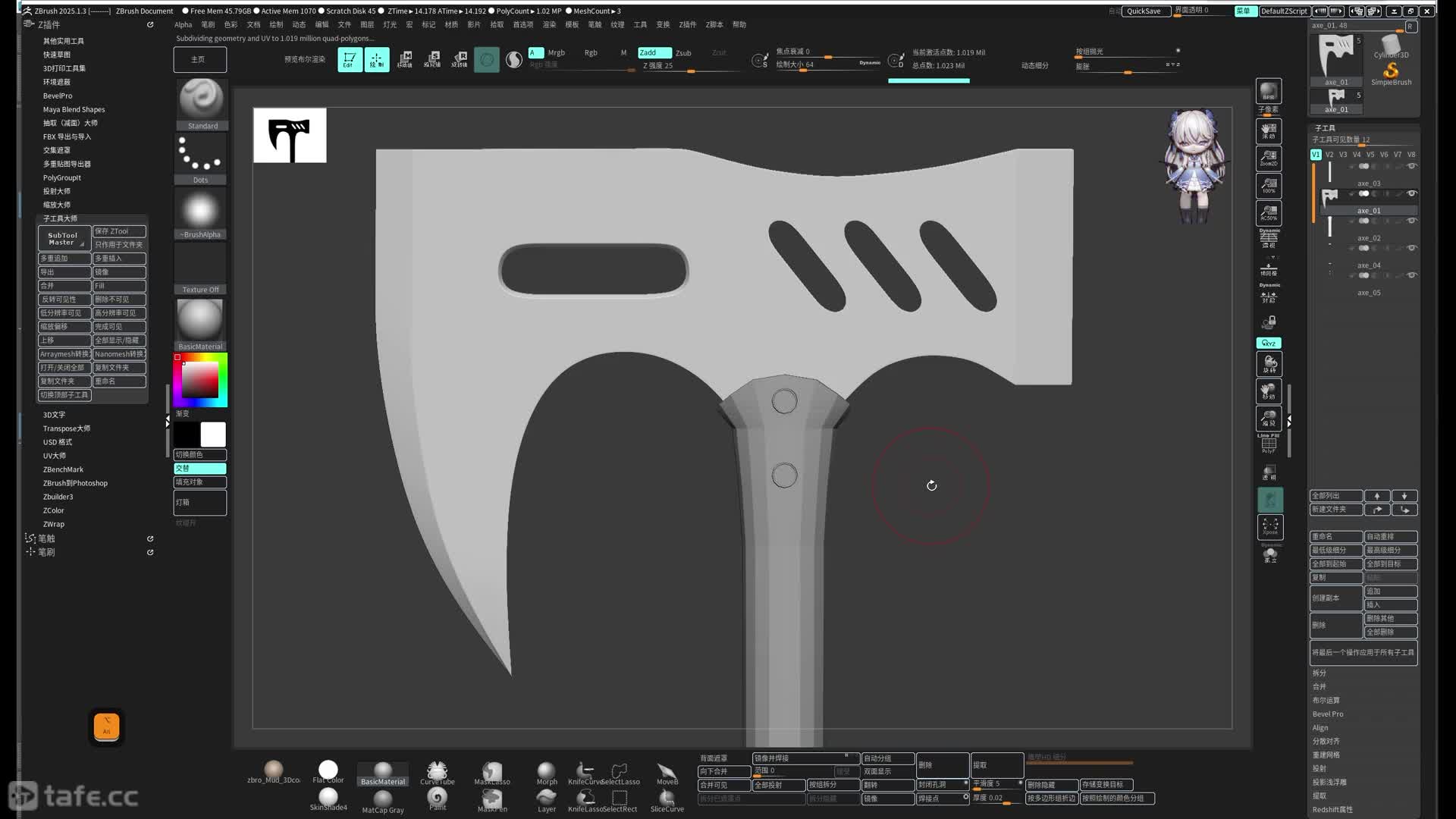Select the Move gizmo icon with M

pyautogui.click(x=405, y=59)
